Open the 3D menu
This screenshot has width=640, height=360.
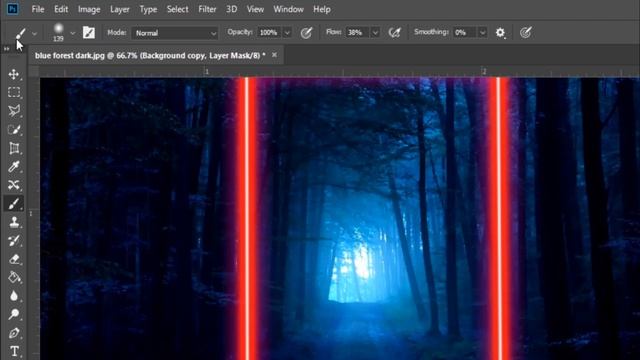point(231,9)
